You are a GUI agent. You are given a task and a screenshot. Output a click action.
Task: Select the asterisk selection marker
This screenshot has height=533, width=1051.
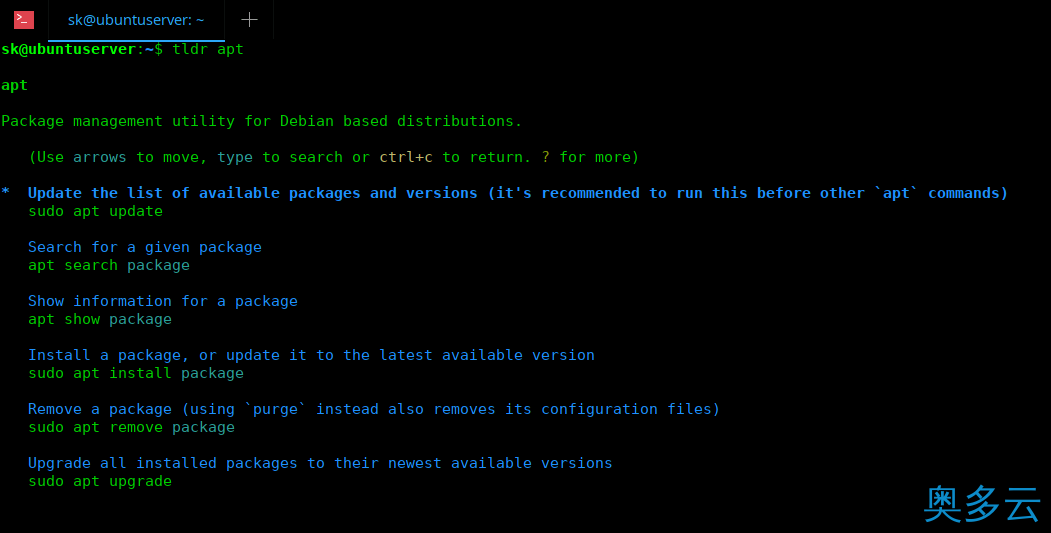click(5, 193)
